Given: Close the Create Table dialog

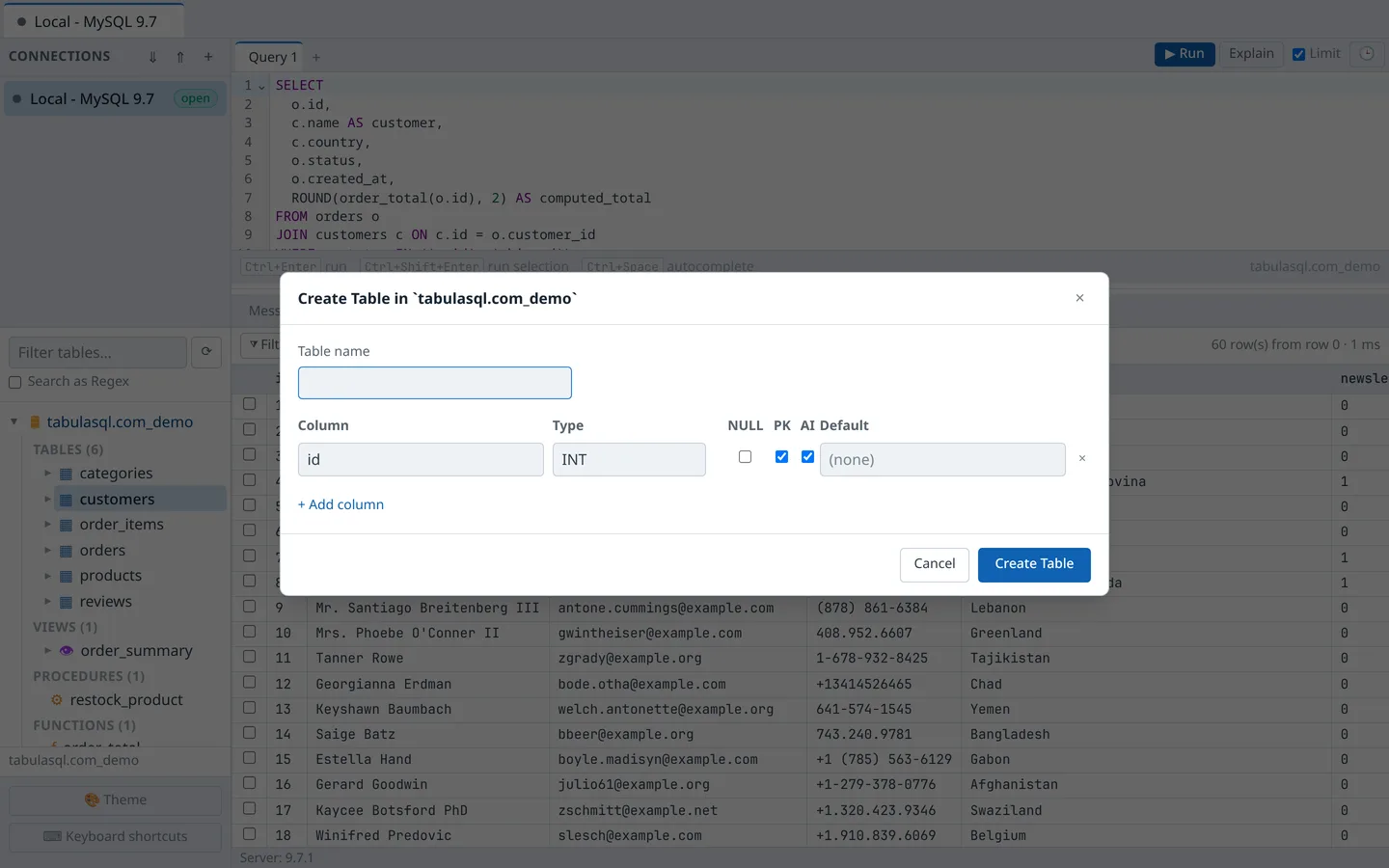Looking at the screenshot, I should [1079, 298].
